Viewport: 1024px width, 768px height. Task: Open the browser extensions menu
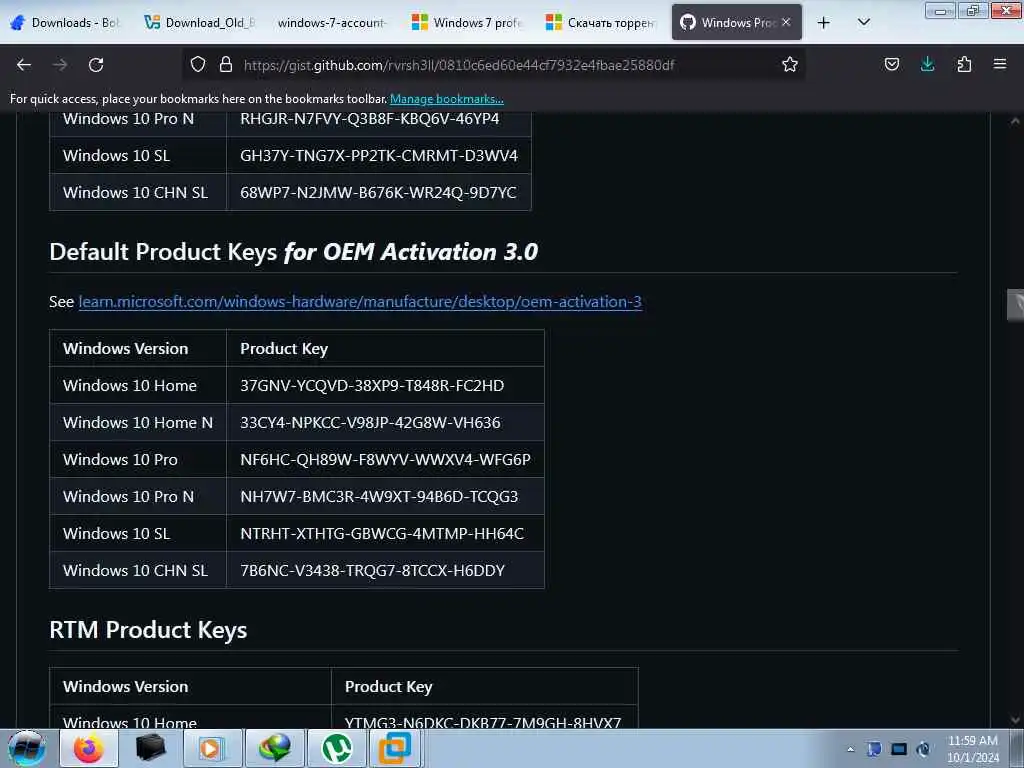[x=964, y=64]
